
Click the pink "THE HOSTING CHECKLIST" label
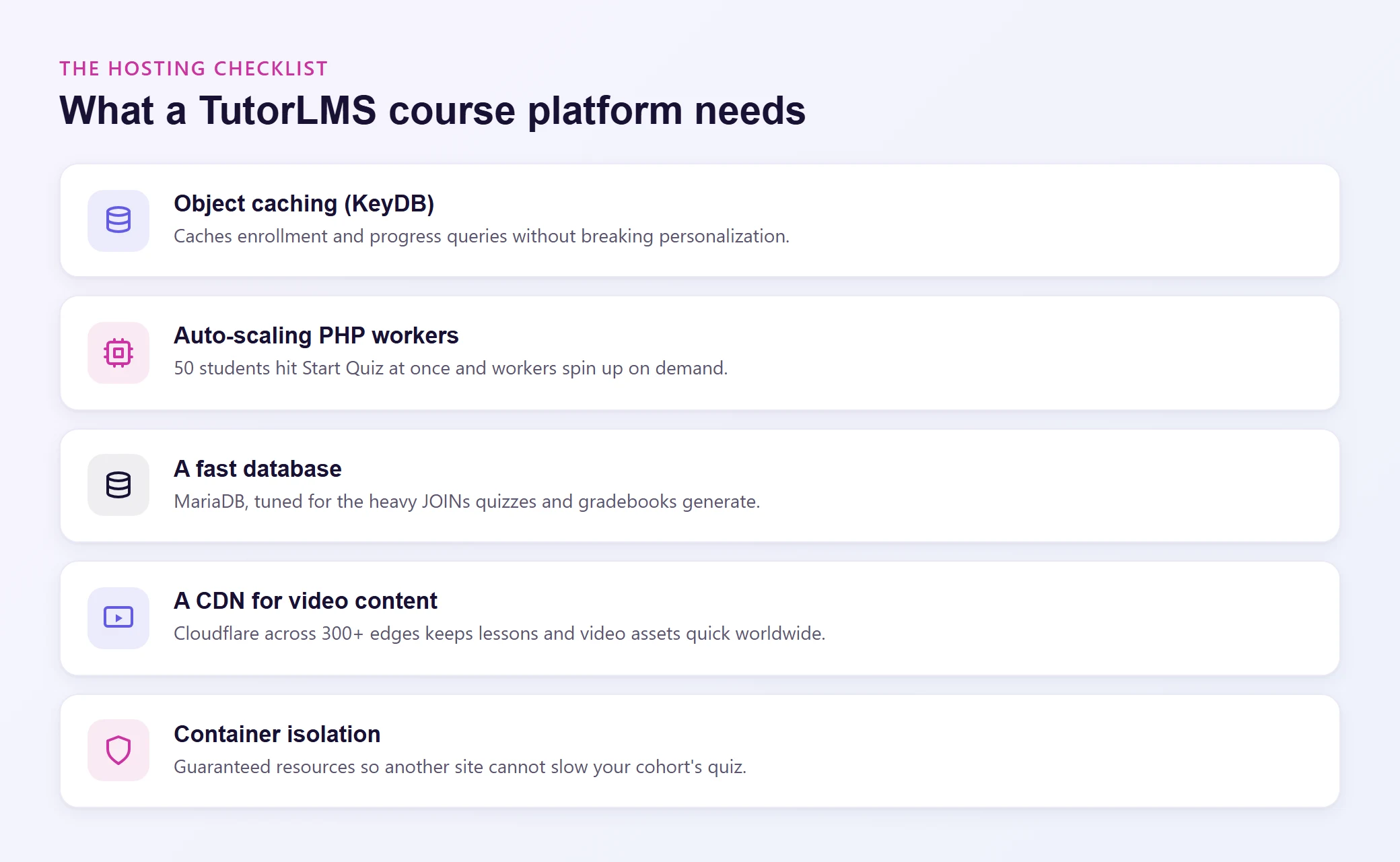pyautogui.click(x=194, y=69)
